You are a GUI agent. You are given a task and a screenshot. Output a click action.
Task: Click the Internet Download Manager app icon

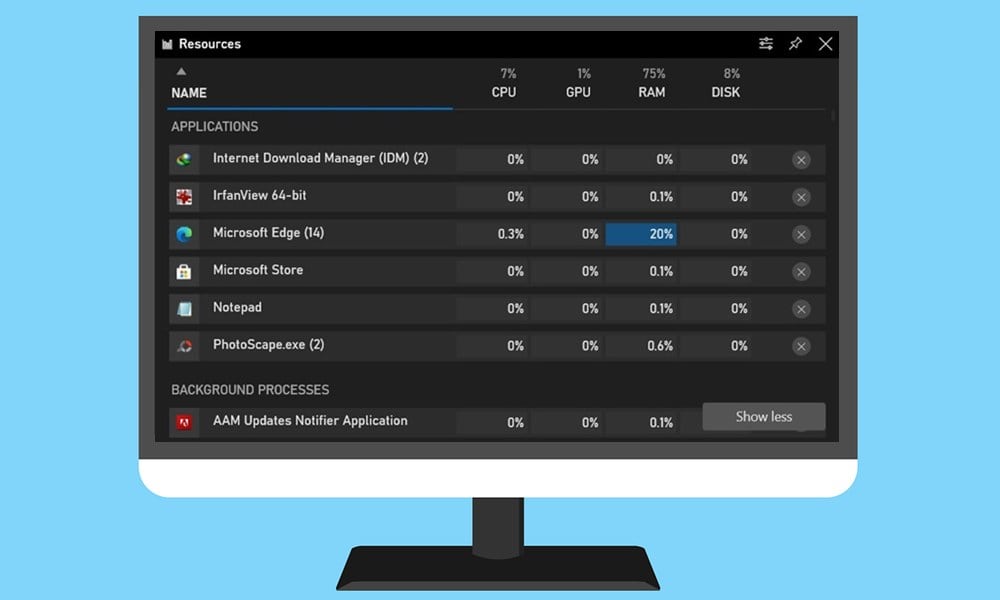click(x=184, y=159)
